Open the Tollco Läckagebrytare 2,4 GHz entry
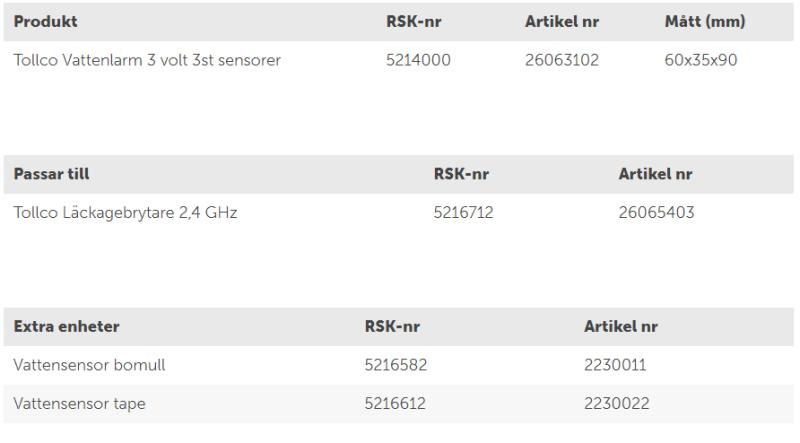The width and height of the screenshot is (800, 443). (125, 212)
